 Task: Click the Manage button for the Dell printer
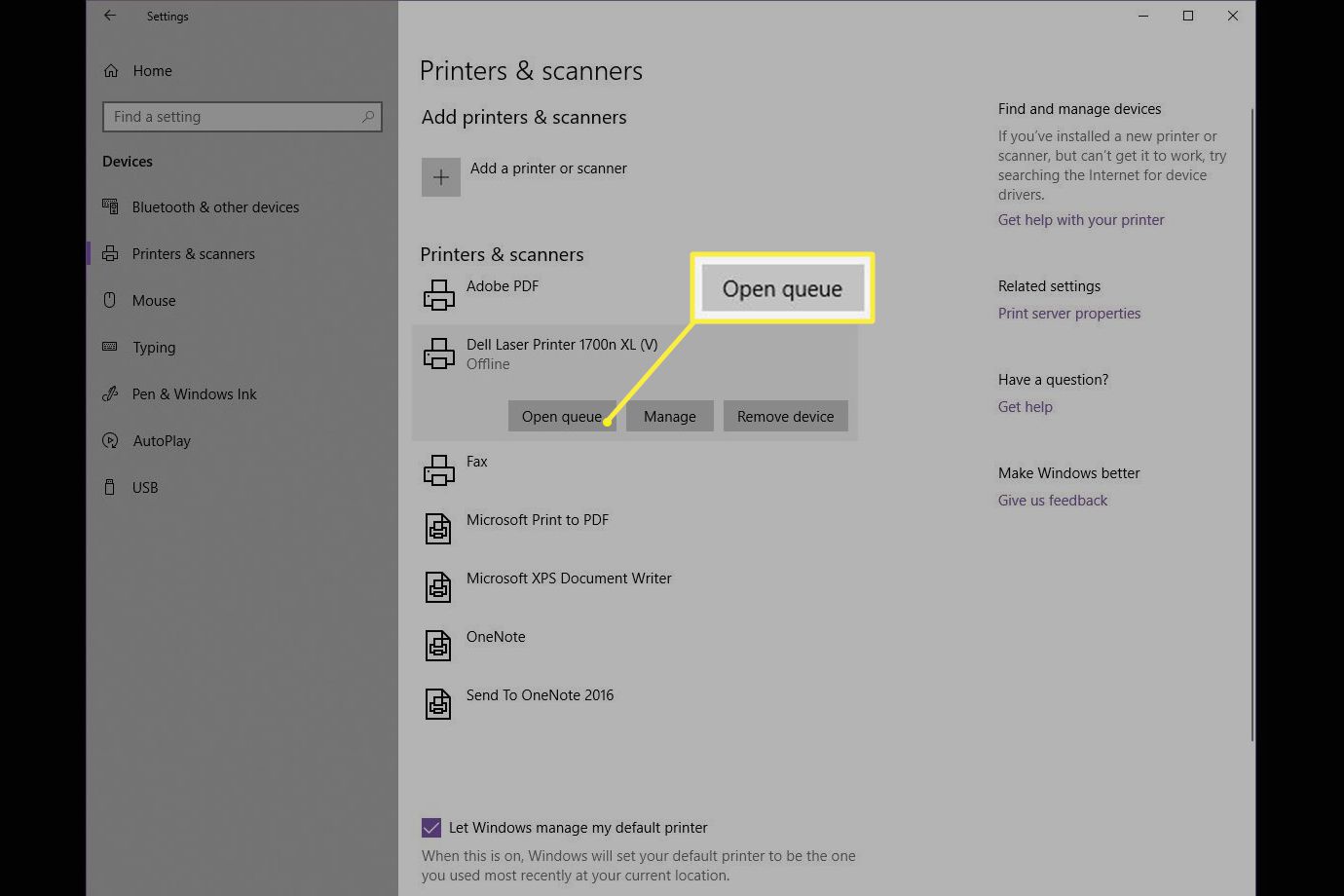pos(669,416)
